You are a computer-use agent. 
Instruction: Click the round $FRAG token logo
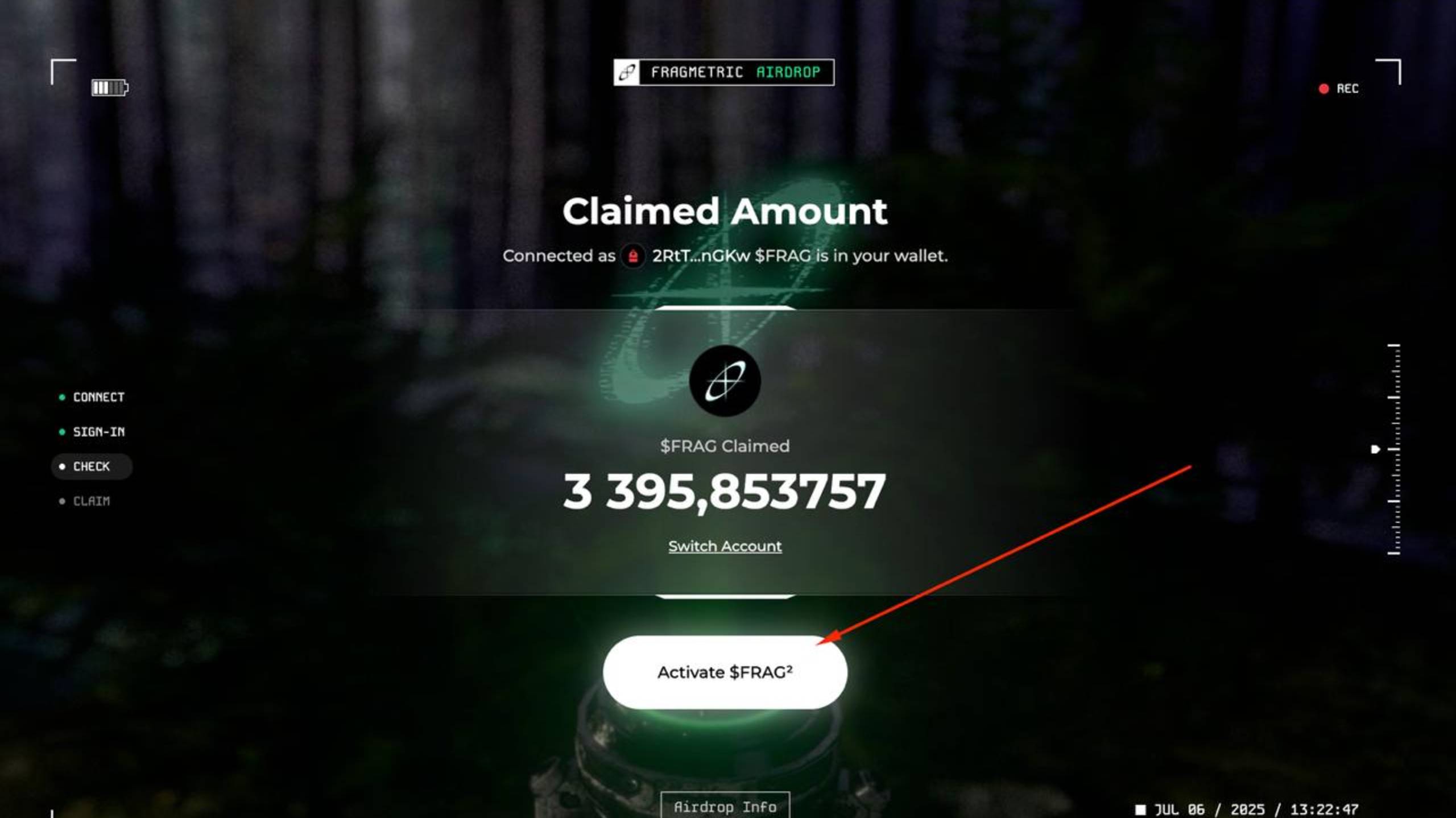[x=725, y=381]
